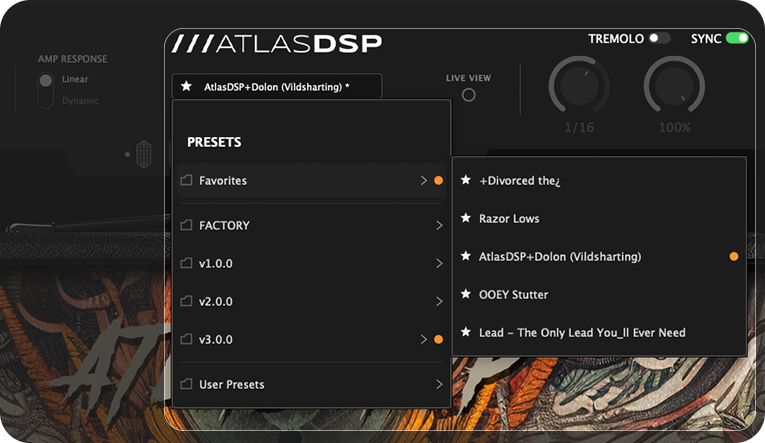
Task: Click the v2.0.0 folder icon
Action: pyautogui.click(x=186, y=301)
